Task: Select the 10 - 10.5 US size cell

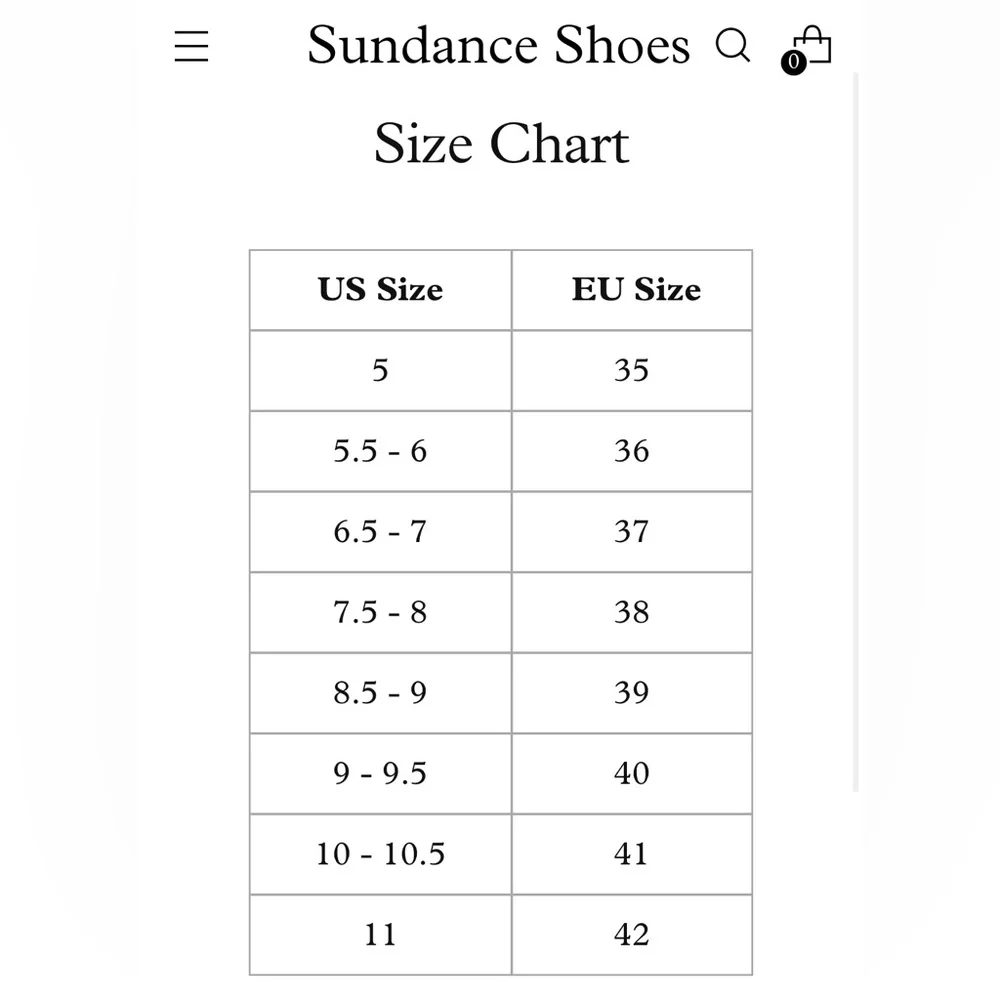Action: [x=380, y=854]
